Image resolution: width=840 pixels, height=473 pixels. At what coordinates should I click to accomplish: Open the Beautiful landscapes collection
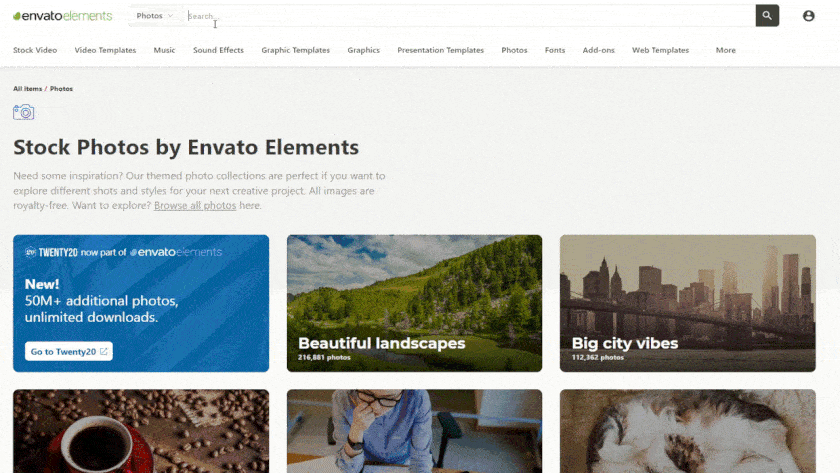(414, 303)
